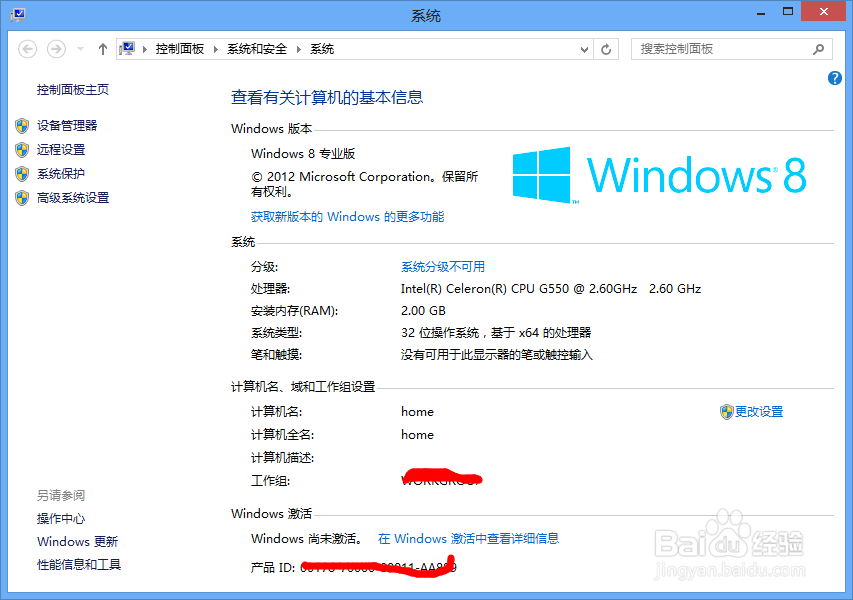Image resolution: width=853 pixels, height=600 pixels.
Task: Go up one level with up arrow
Action: [102, 50]
